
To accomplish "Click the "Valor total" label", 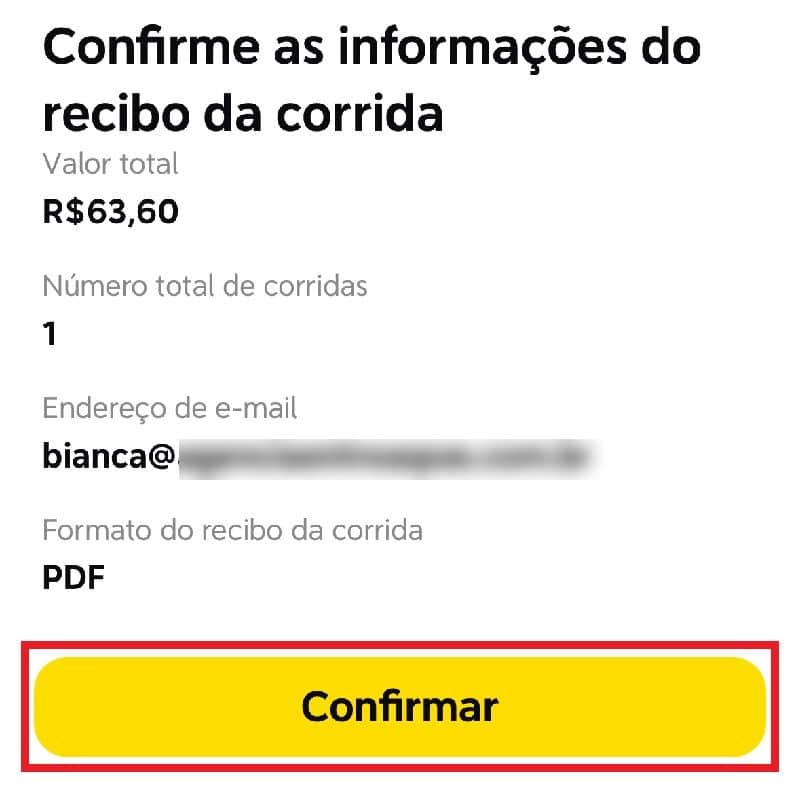I will tap(110, 163).
